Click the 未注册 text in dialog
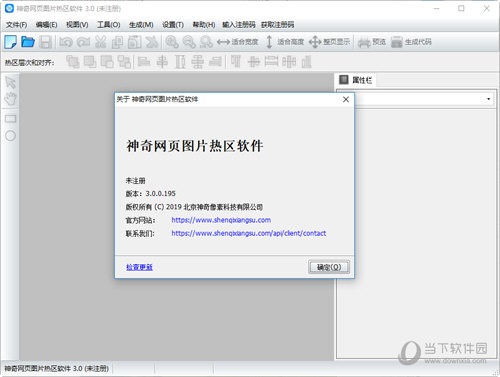 (135, 181)
